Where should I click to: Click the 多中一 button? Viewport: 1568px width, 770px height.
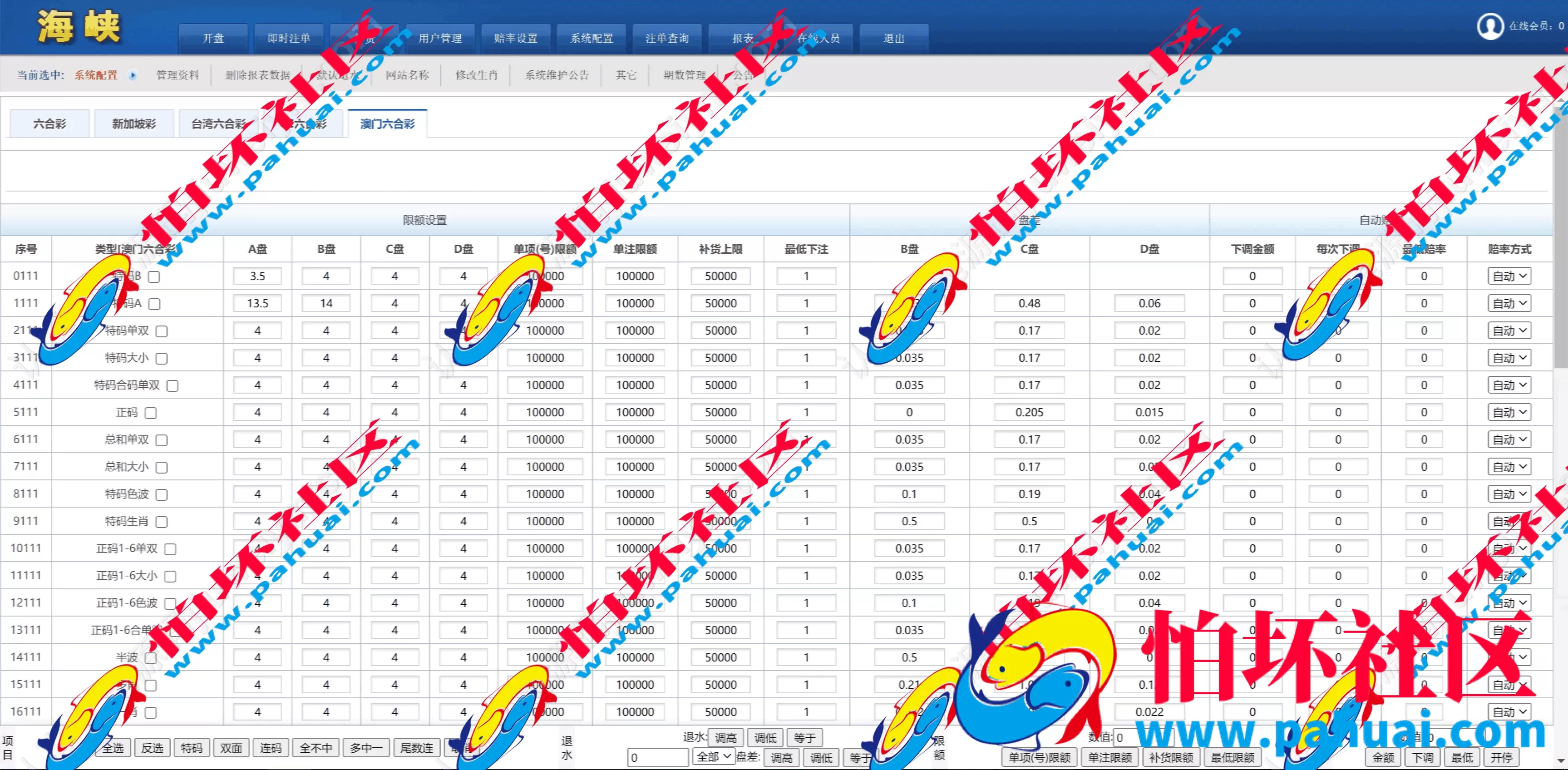coord(366,748)
